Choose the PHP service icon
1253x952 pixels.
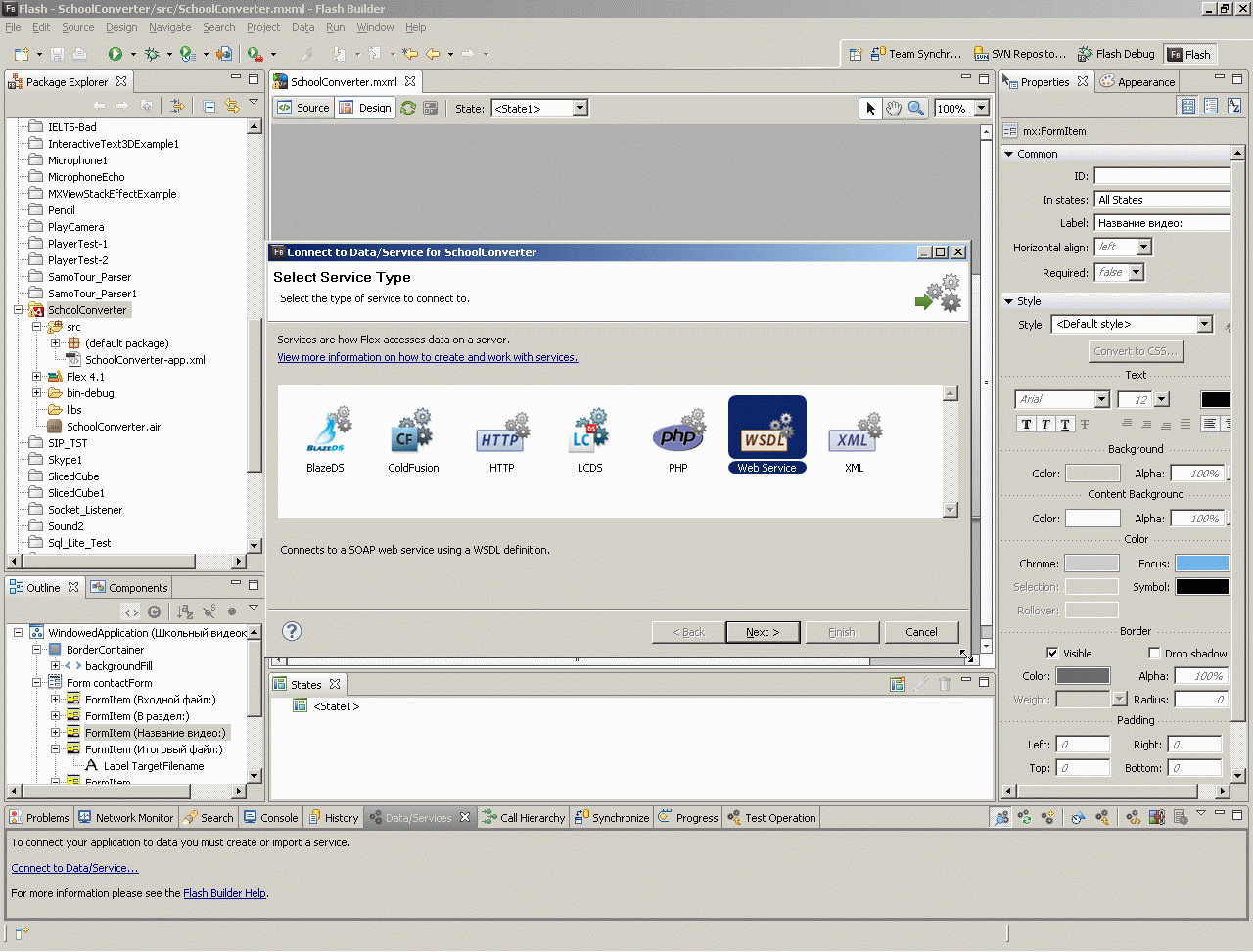(678, 431)
